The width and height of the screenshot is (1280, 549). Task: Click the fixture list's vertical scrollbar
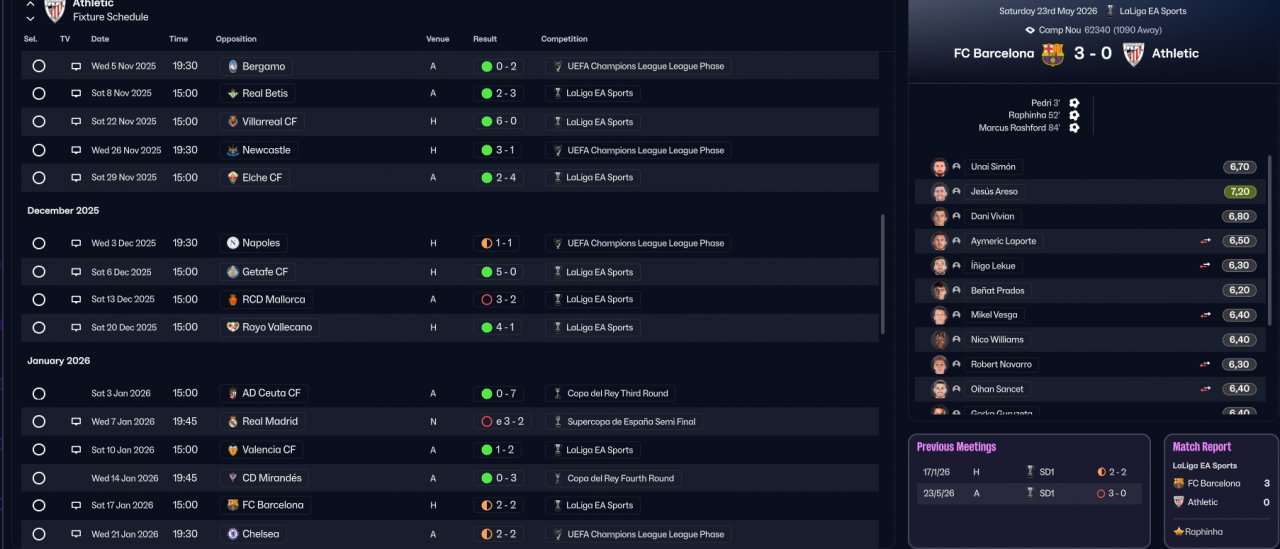pos(882,275)
